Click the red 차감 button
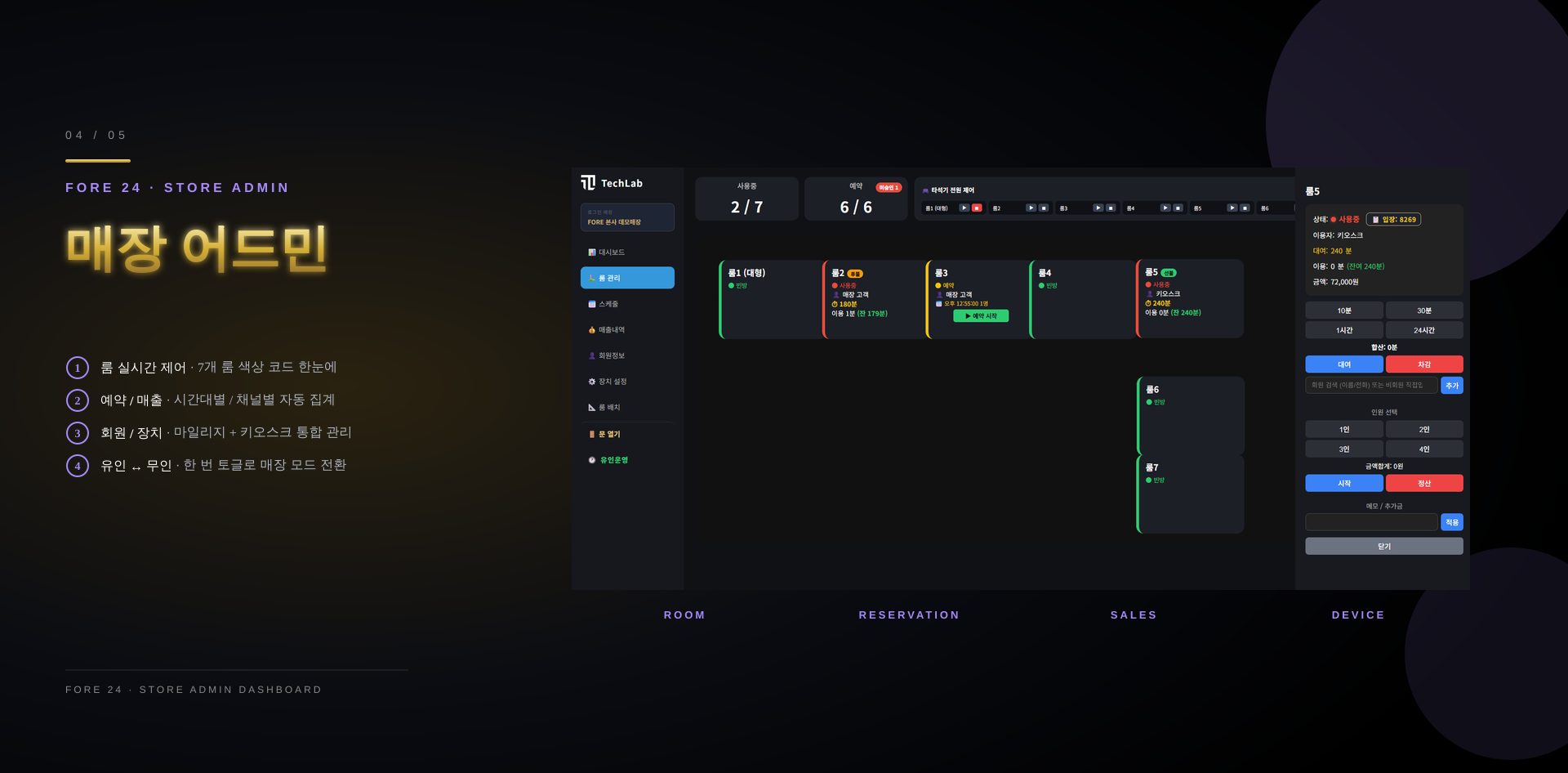Screen dimensions: 1568x773 click(x=1424, y=364)
